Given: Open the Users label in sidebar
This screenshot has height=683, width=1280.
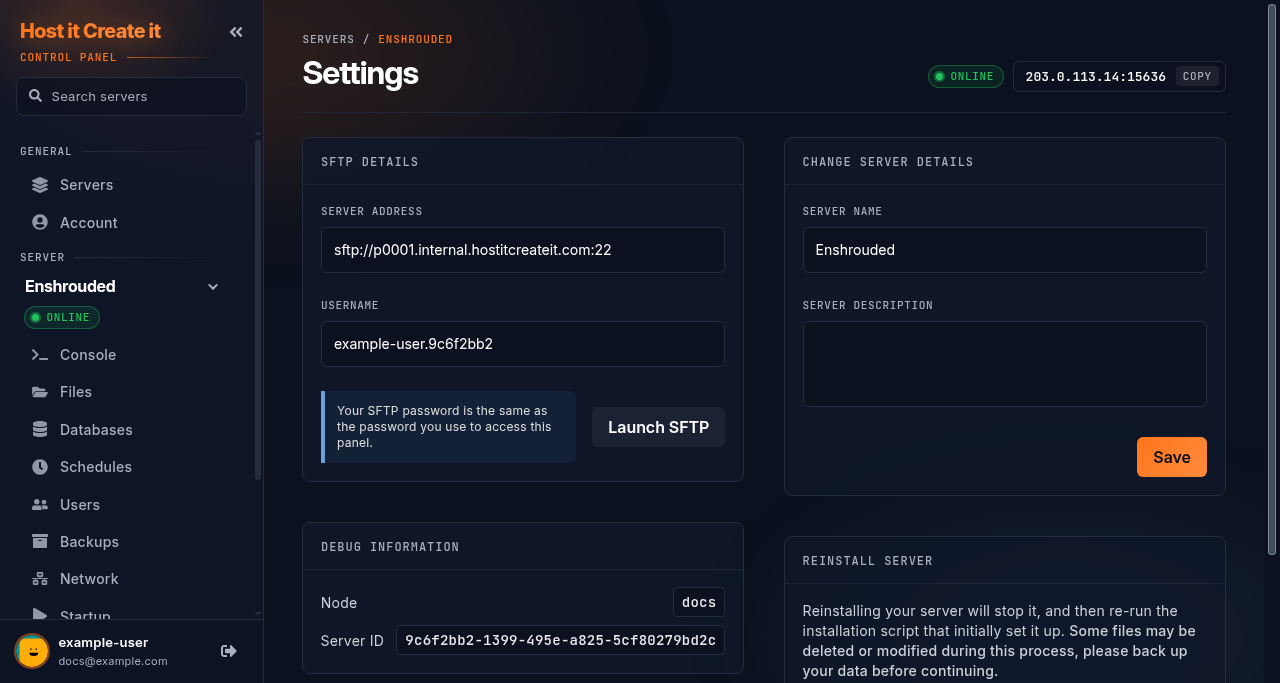Looking at the screenshot, I should pos(80,505).
